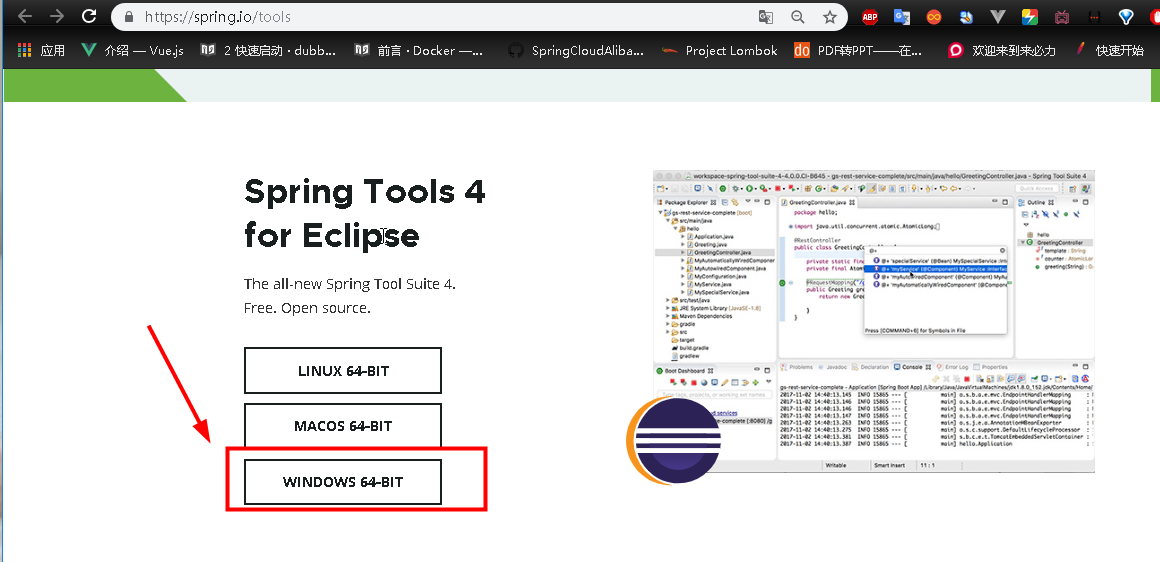Click the blue paintbrush extension icon
This screenshot has height=562, width=1160.
tap(966, 17)
